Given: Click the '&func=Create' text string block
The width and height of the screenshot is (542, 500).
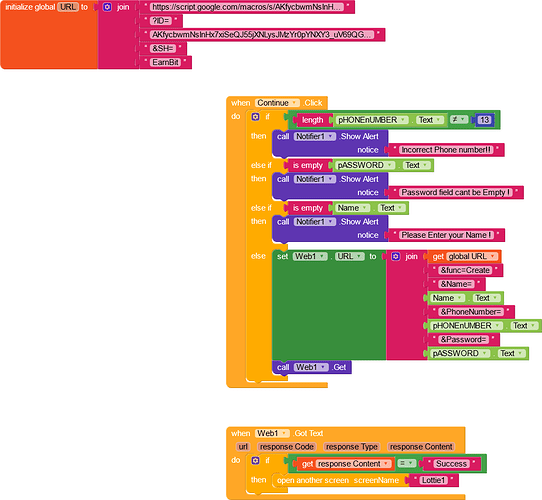Looking at the screenshot, I should [x=465, y=270].
